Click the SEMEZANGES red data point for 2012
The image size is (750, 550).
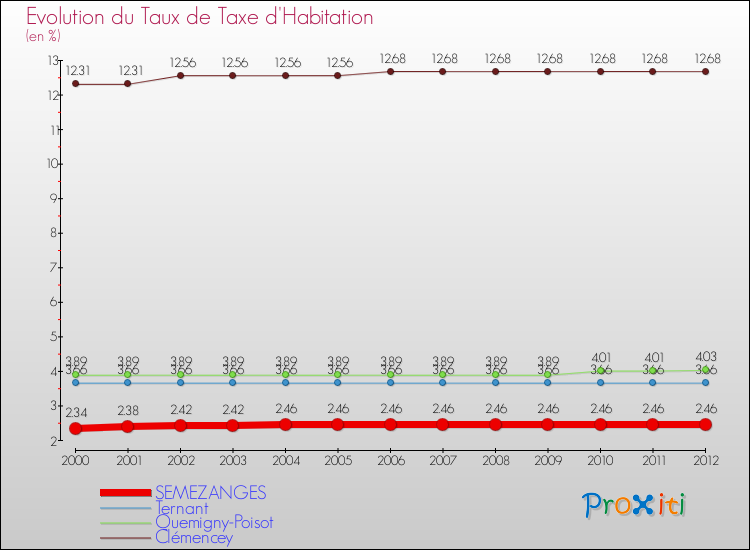coord(706,424)
